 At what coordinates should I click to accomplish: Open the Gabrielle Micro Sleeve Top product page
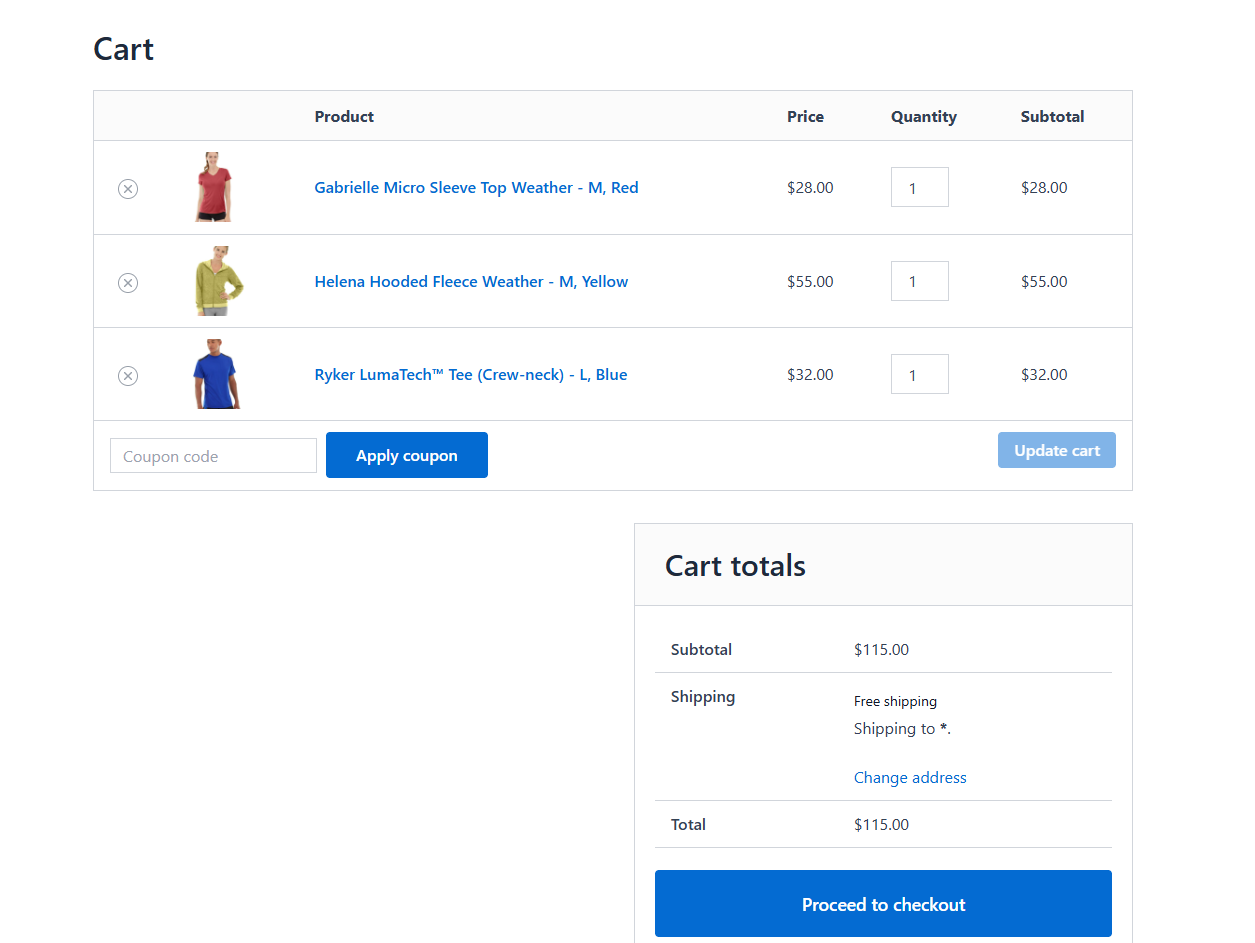click(x=476, y=187)
